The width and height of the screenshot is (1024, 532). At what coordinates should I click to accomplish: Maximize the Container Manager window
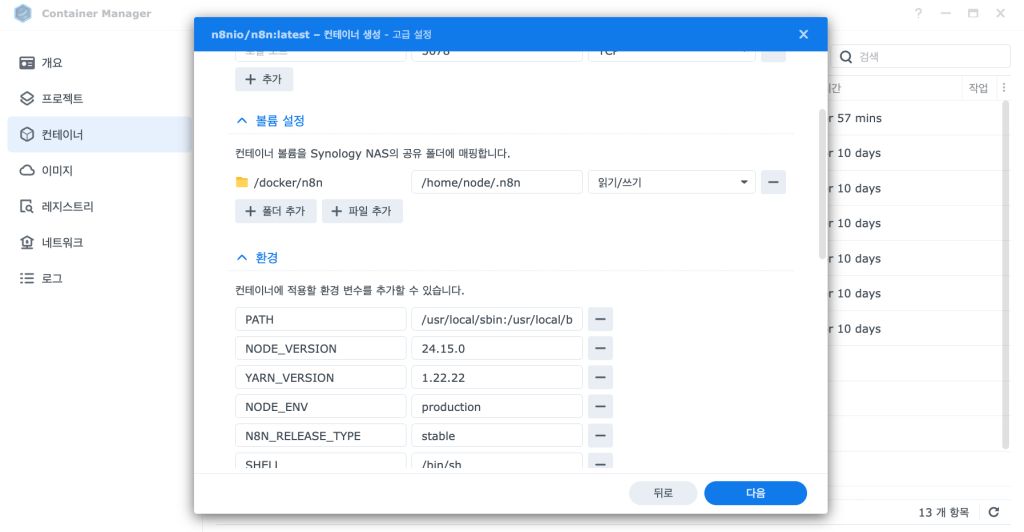(973, 13)
